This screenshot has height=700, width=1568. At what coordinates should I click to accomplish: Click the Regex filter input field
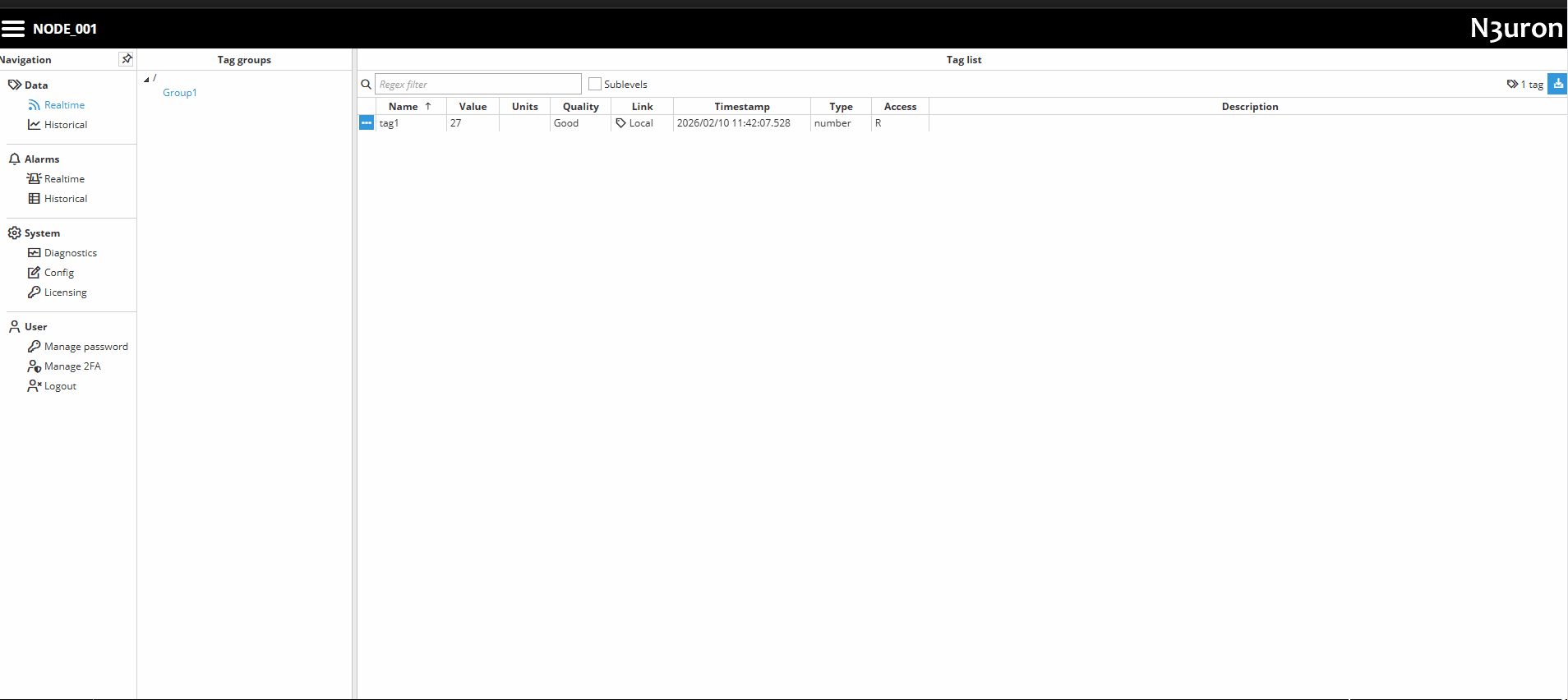478,84
